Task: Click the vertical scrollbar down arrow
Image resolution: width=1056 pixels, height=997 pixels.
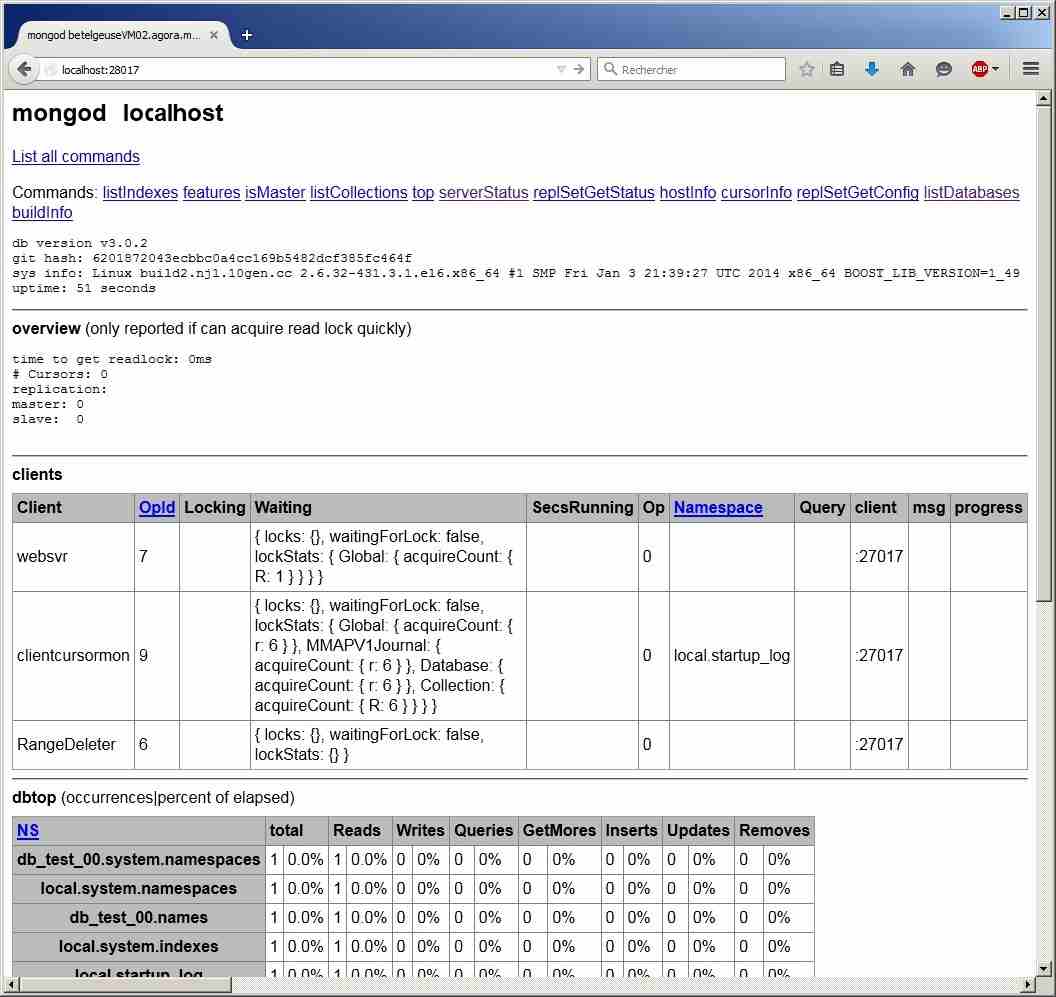Action: 1043,967
